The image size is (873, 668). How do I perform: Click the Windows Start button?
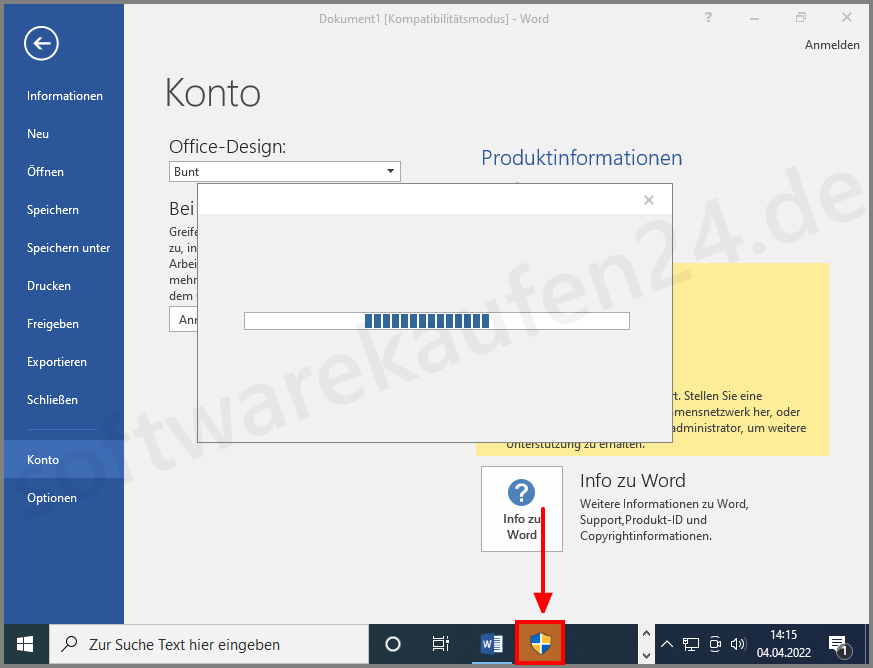[24, 643]
